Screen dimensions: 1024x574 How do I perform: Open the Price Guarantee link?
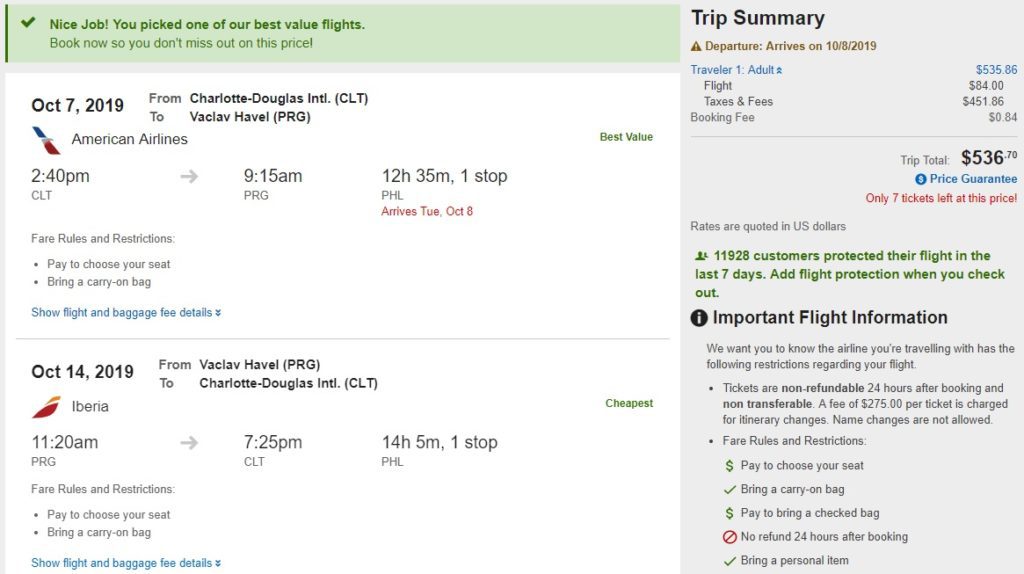coord(973,179)
